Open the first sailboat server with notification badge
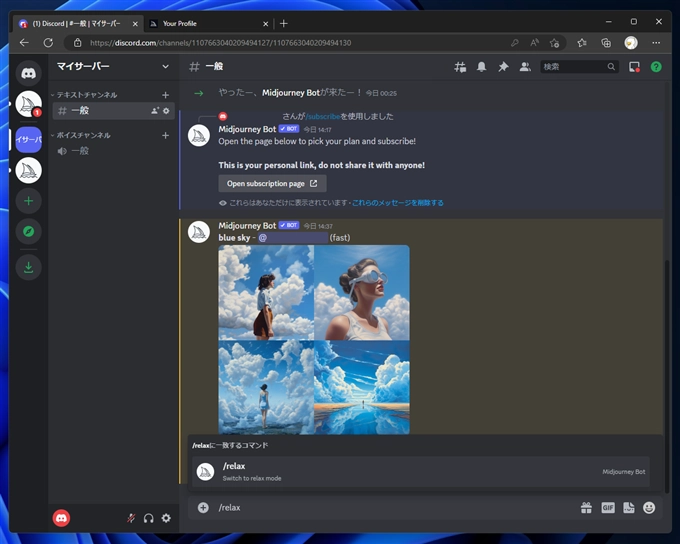Screen dimensions: 680x544 (29, 104)
